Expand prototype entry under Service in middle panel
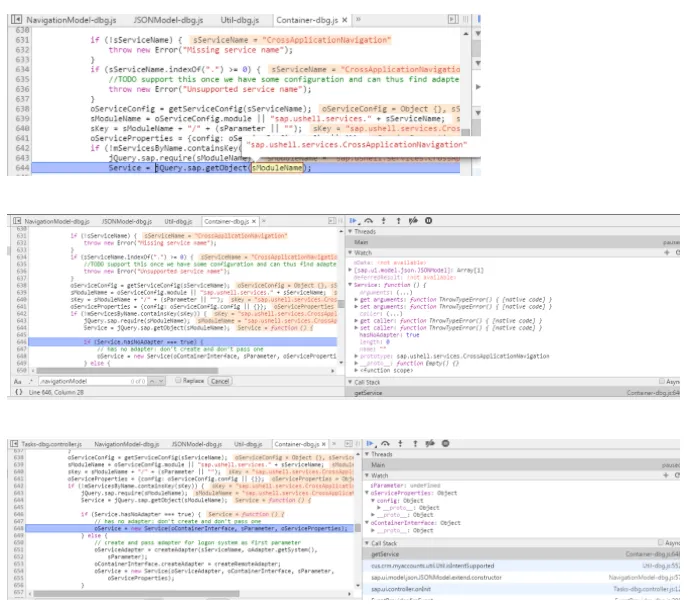Viewport: 691px width, 613px height. pyautogui.click(x=356, y=356)
